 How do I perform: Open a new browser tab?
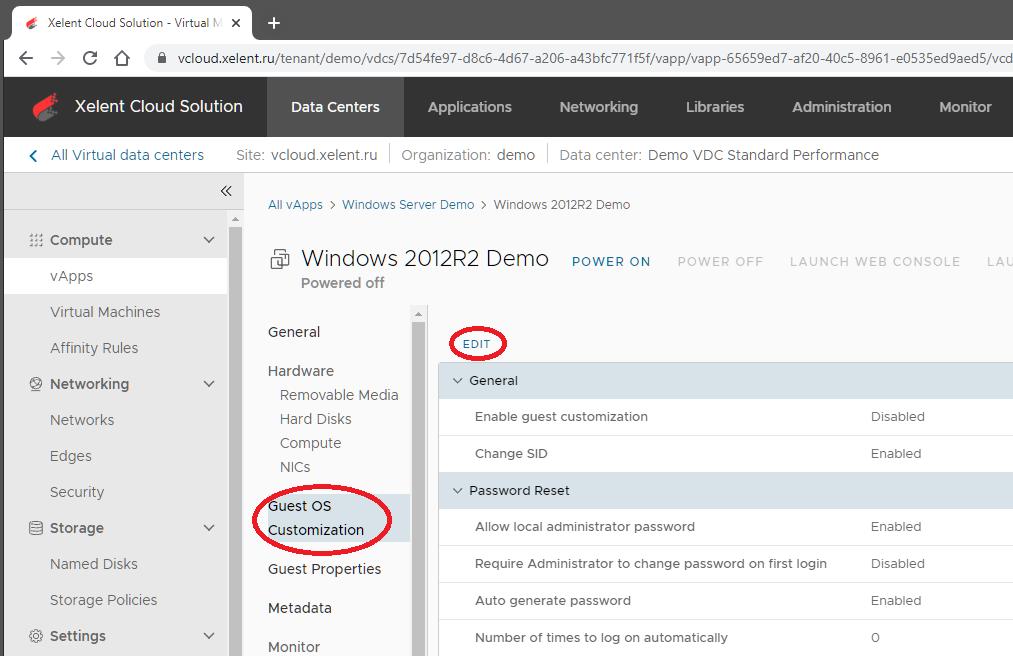click(x=274, y=23)
